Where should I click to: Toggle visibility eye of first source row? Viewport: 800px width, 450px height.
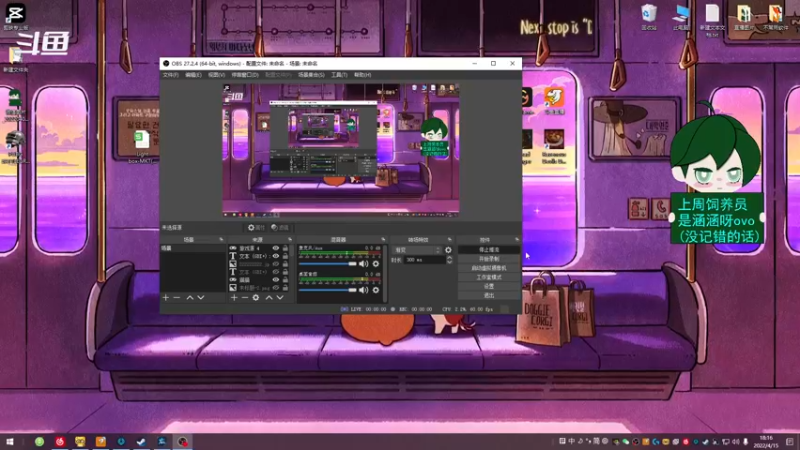click(276, 248)
